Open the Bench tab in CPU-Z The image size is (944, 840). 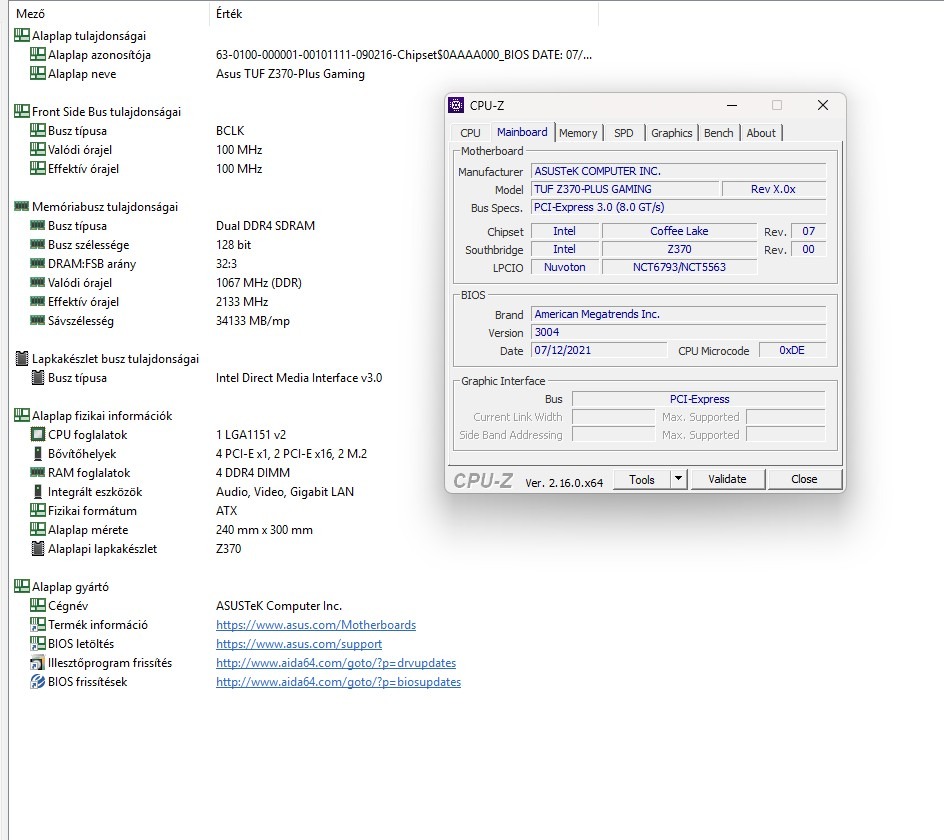719,133
